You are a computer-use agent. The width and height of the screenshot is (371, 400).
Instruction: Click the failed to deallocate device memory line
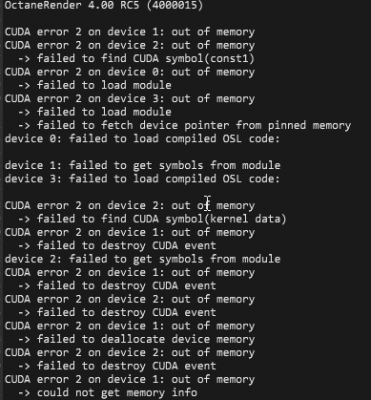(136, 339)
